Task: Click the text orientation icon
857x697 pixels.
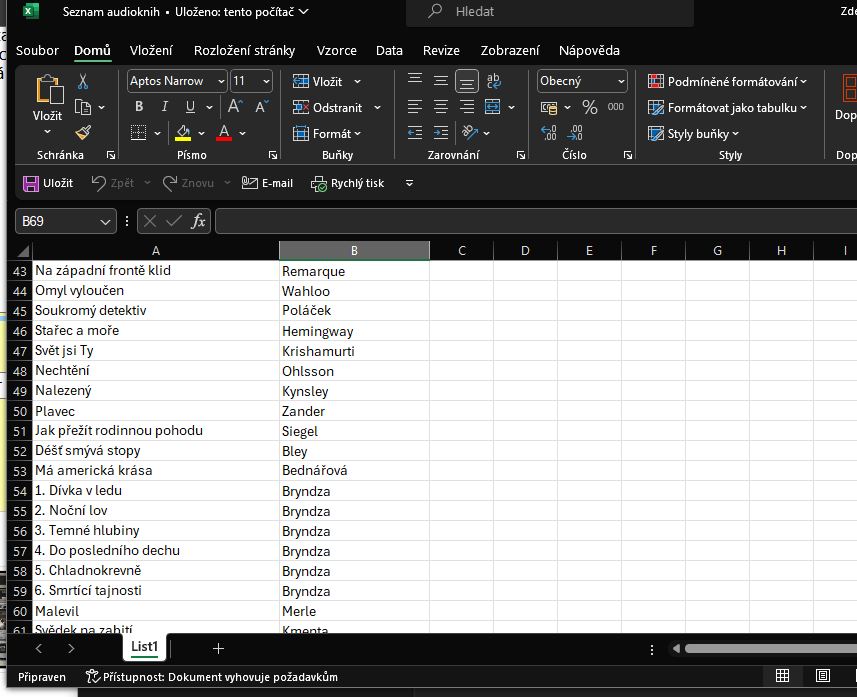Action: [x=469, y=132]
